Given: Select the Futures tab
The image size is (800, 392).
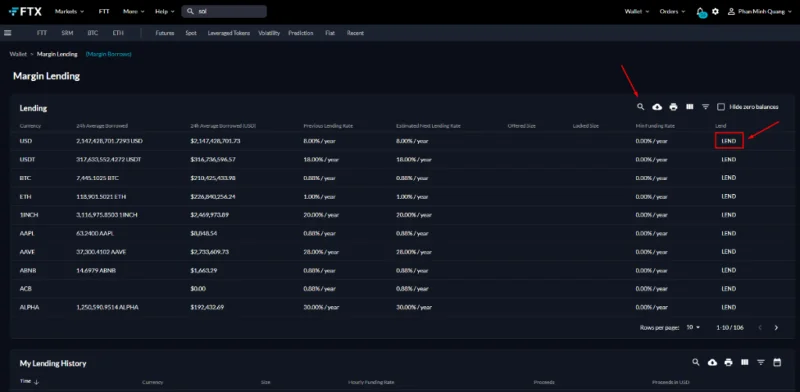Looking at the screenshot, I should pyautogui.click(x=165, y=33).
